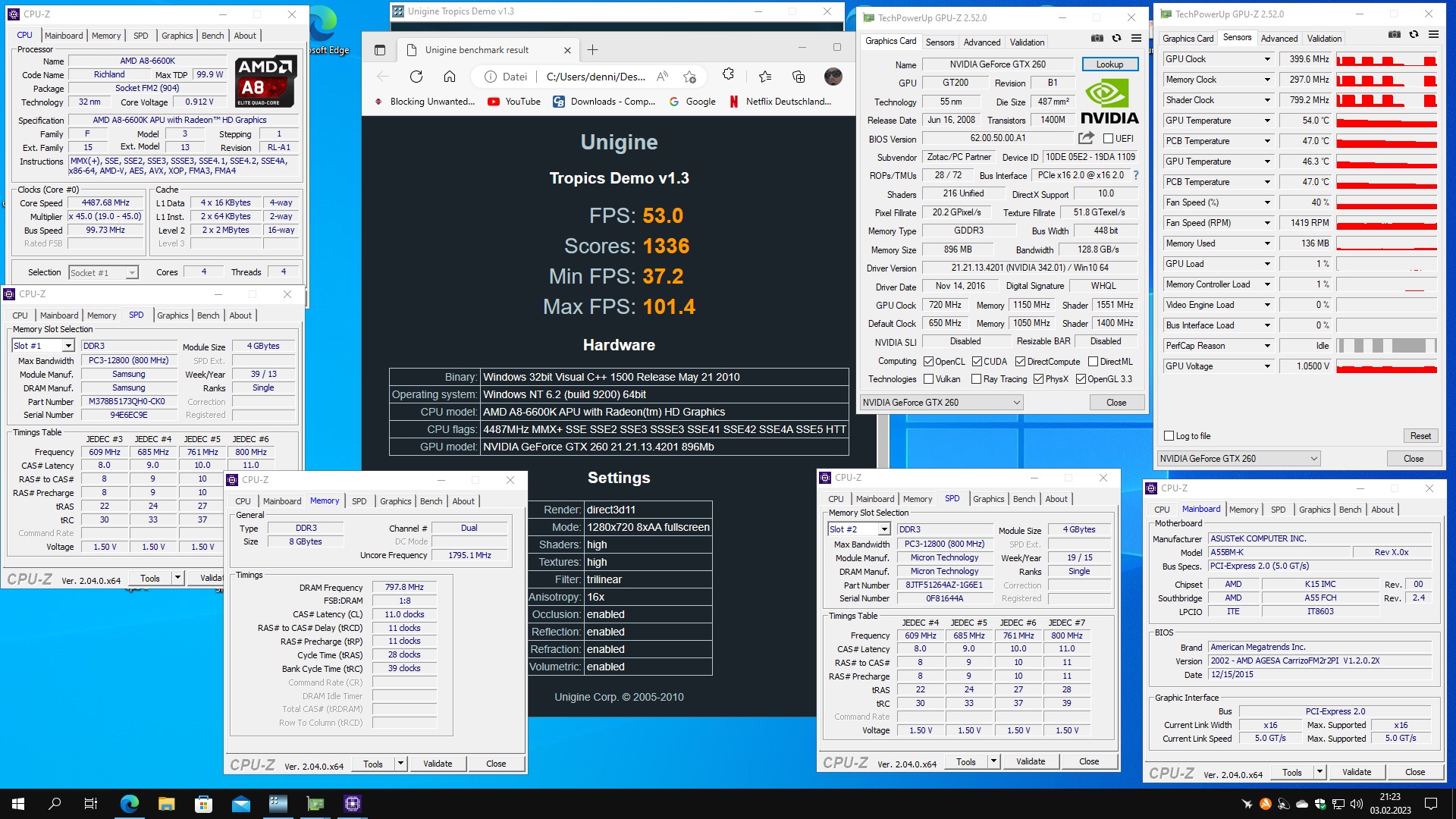Click the Edge tab actions icon

click(380, 50)
